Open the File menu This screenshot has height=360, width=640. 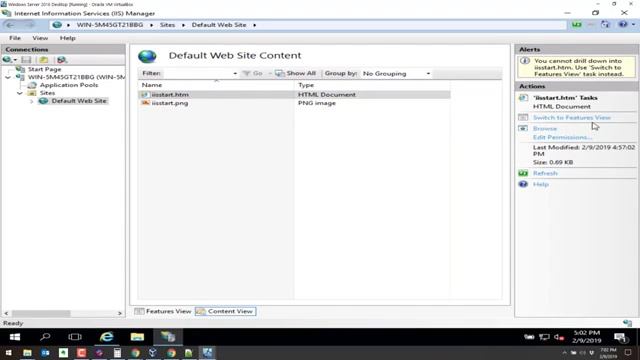pyautogui.click(x=15, y=38)
